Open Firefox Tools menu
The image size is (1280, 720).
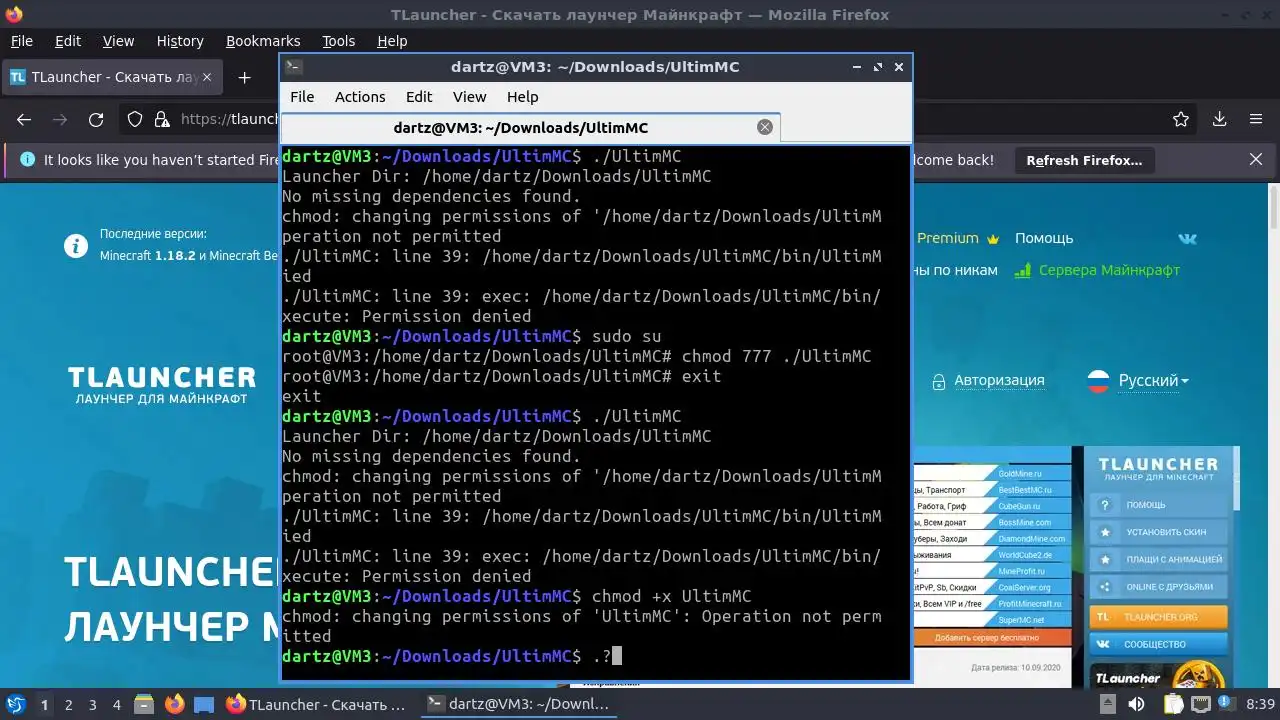338,41
